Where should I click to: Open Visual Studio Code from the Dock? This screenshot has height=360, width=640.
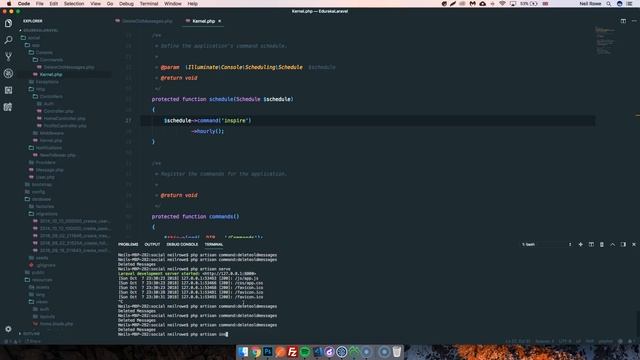click(317, 352)
